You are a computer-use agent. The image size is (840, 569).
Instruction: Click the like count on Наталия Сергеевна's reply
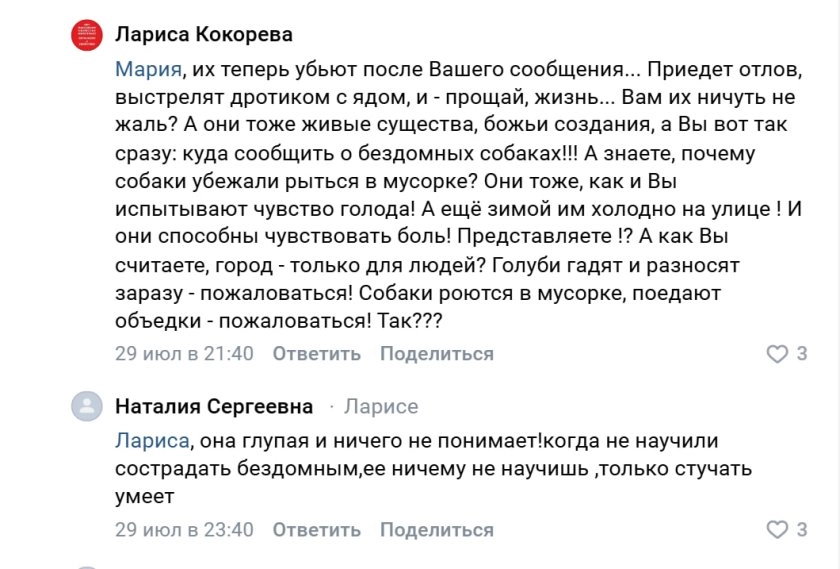point(802,529)
